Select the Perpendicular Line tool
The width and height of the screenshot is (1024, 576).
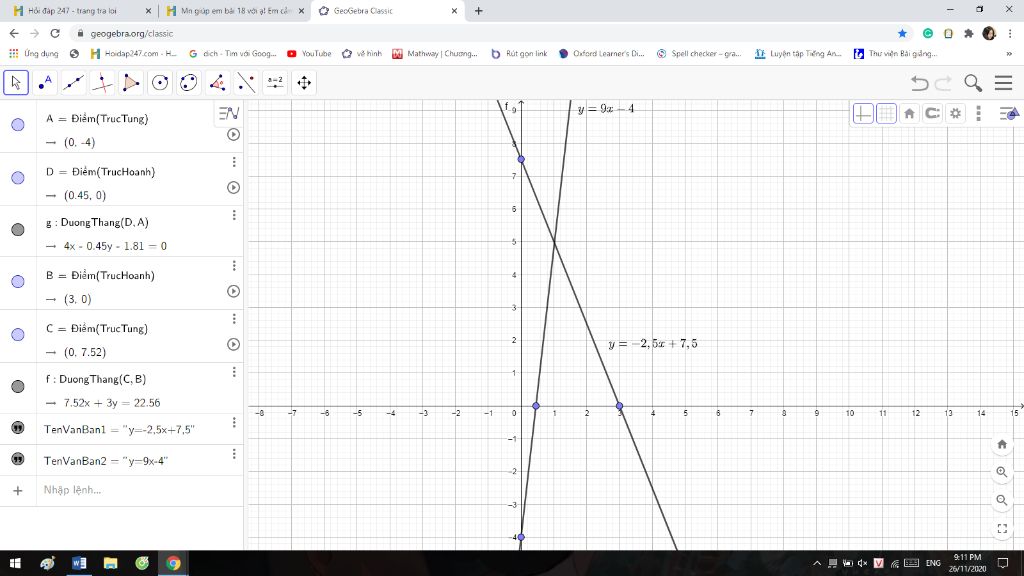point(102,83)
